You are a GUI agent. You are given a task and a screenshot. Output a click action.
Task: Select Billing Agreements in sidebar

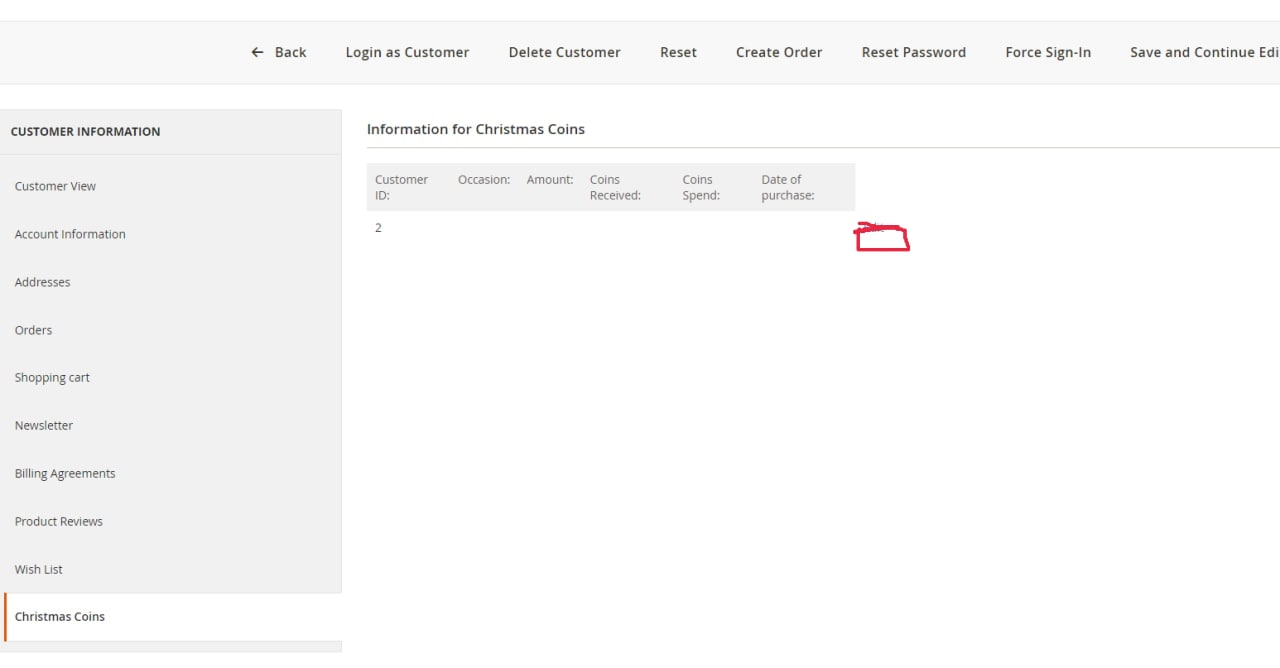coord(65,473)
